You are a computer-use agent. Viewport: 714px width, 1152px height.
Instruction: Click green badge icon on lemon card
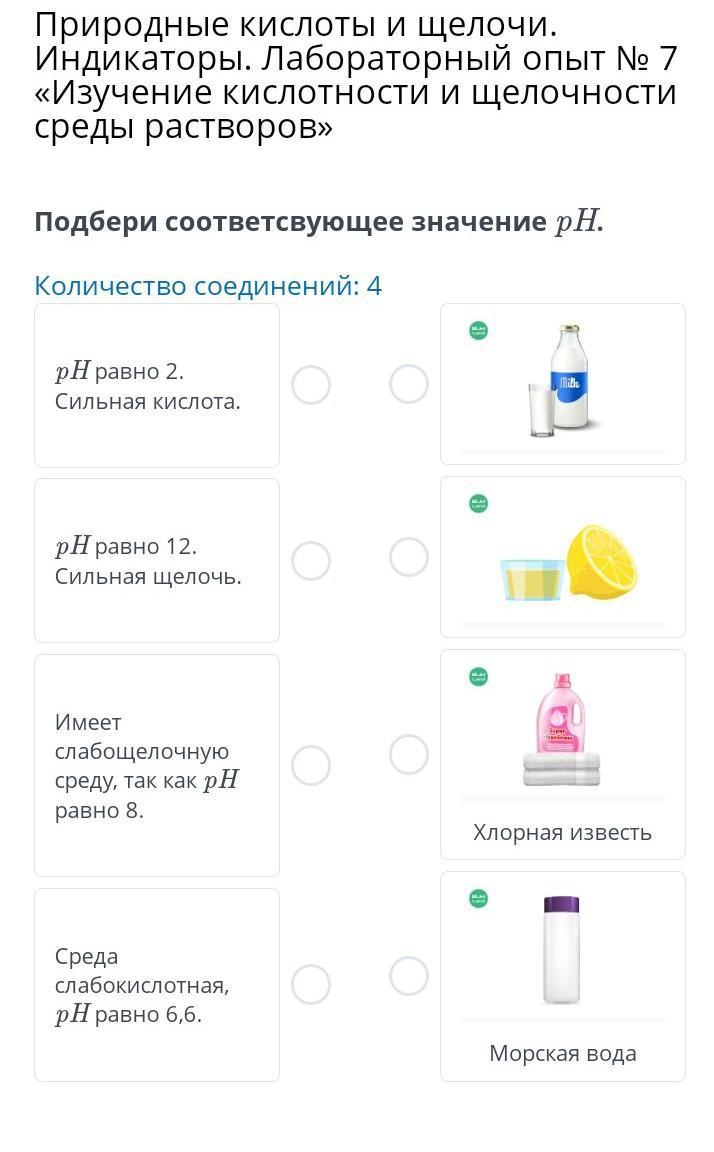click(479, 503)
